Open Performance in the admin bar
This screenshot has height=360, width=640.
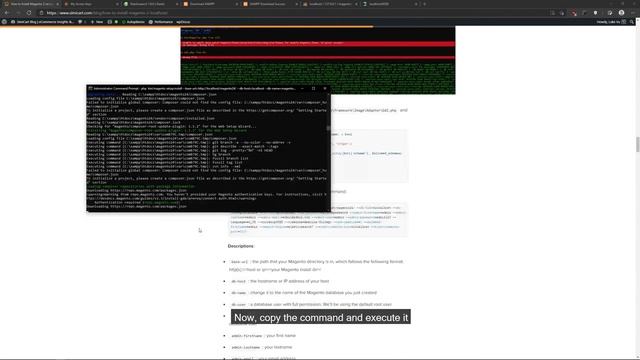tap(161, 22)
